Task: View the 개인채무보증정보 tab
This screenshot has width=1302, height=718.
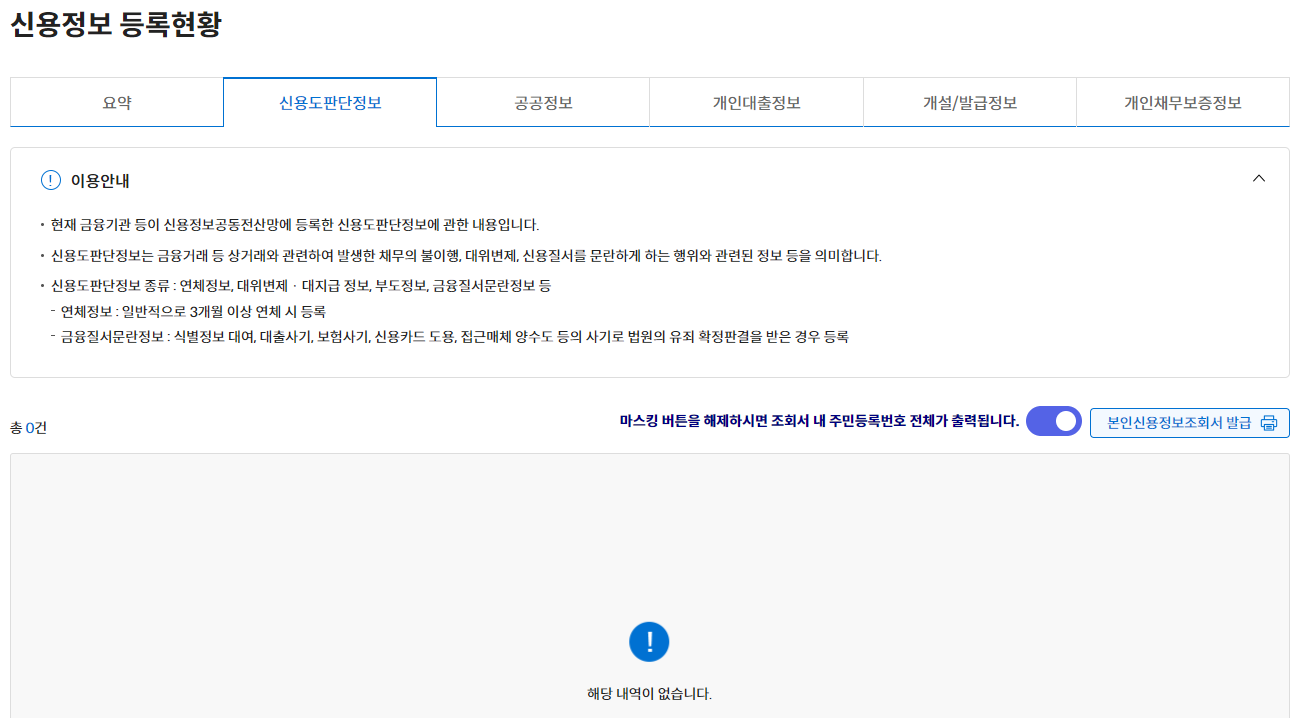Action: coord(1183,102)
